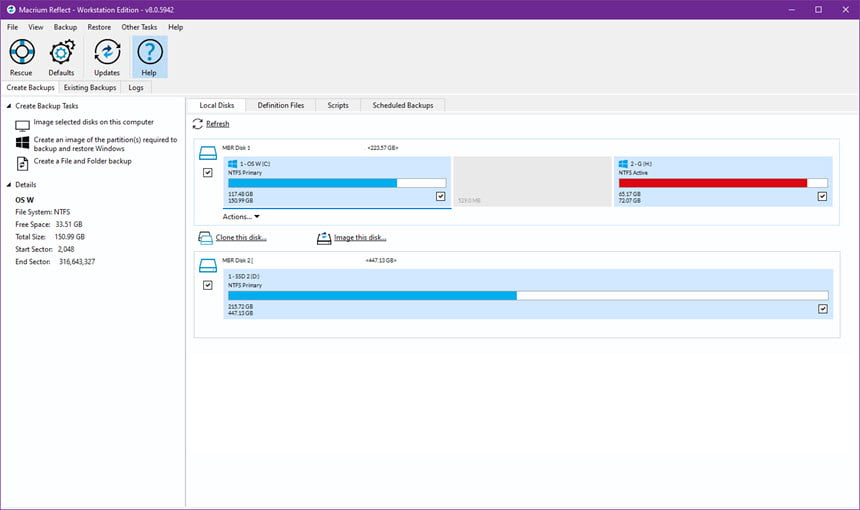
Task: Select the Local Disks tab
Action: point(217,105)
